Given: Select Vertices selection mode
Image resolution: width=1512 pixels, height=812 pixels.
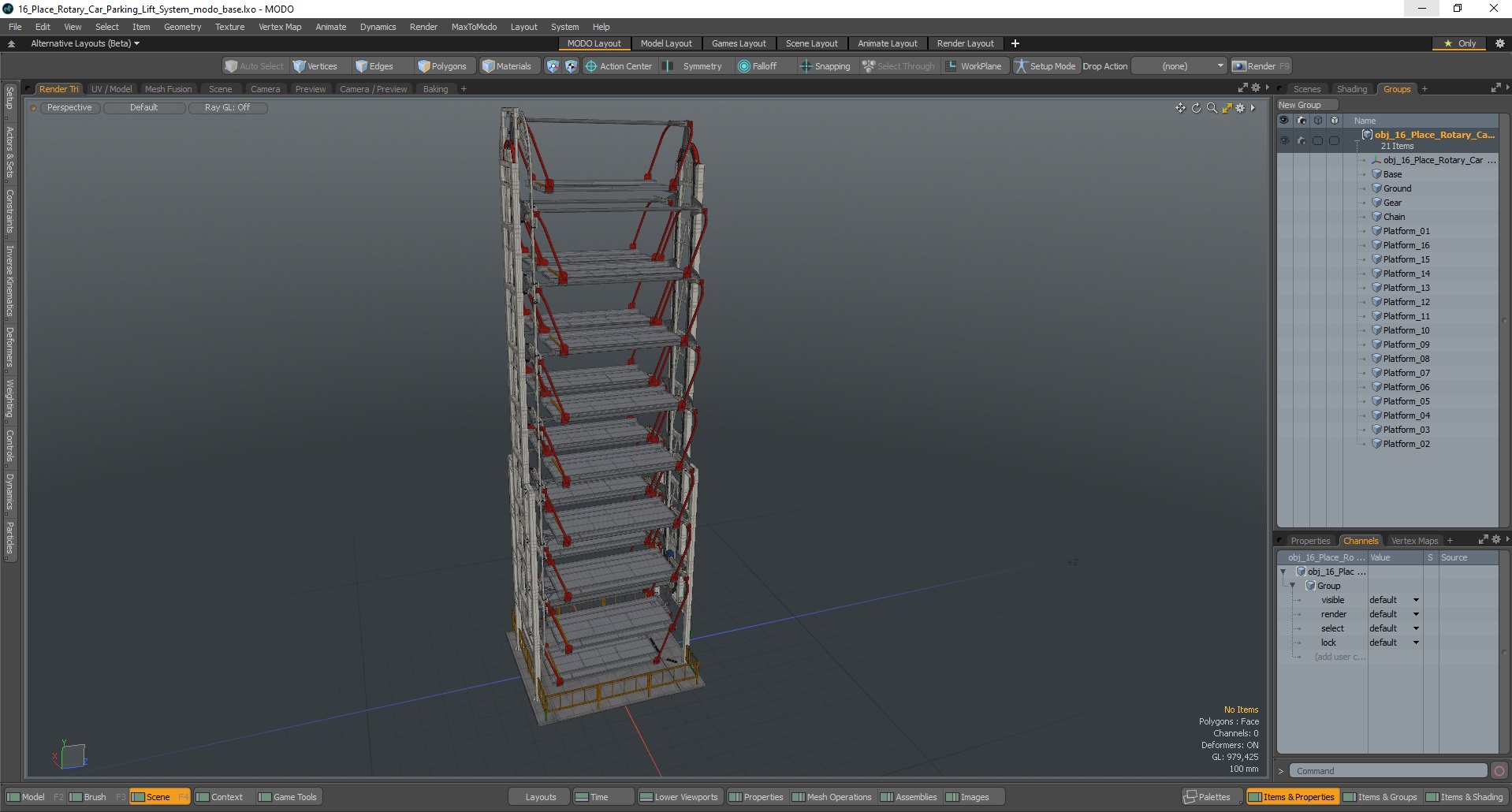Looking at the screenshot, I should 315,66.
